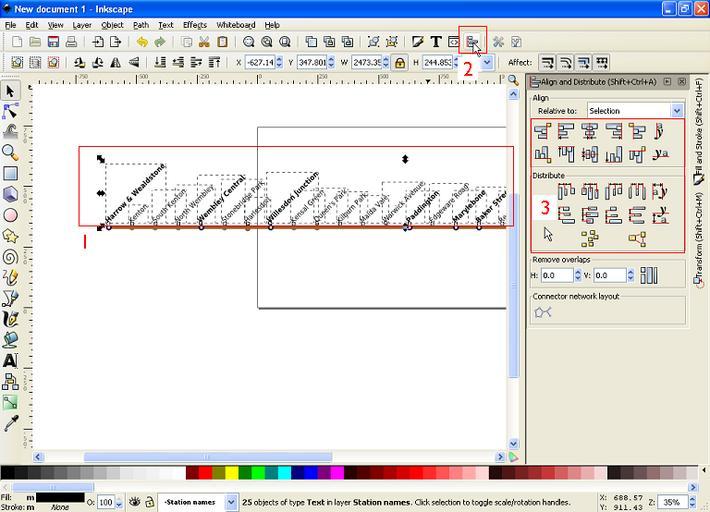Undo the last action via toolbar
The height and width of the screenshot is (512, 710).
[x=142, y=42]
